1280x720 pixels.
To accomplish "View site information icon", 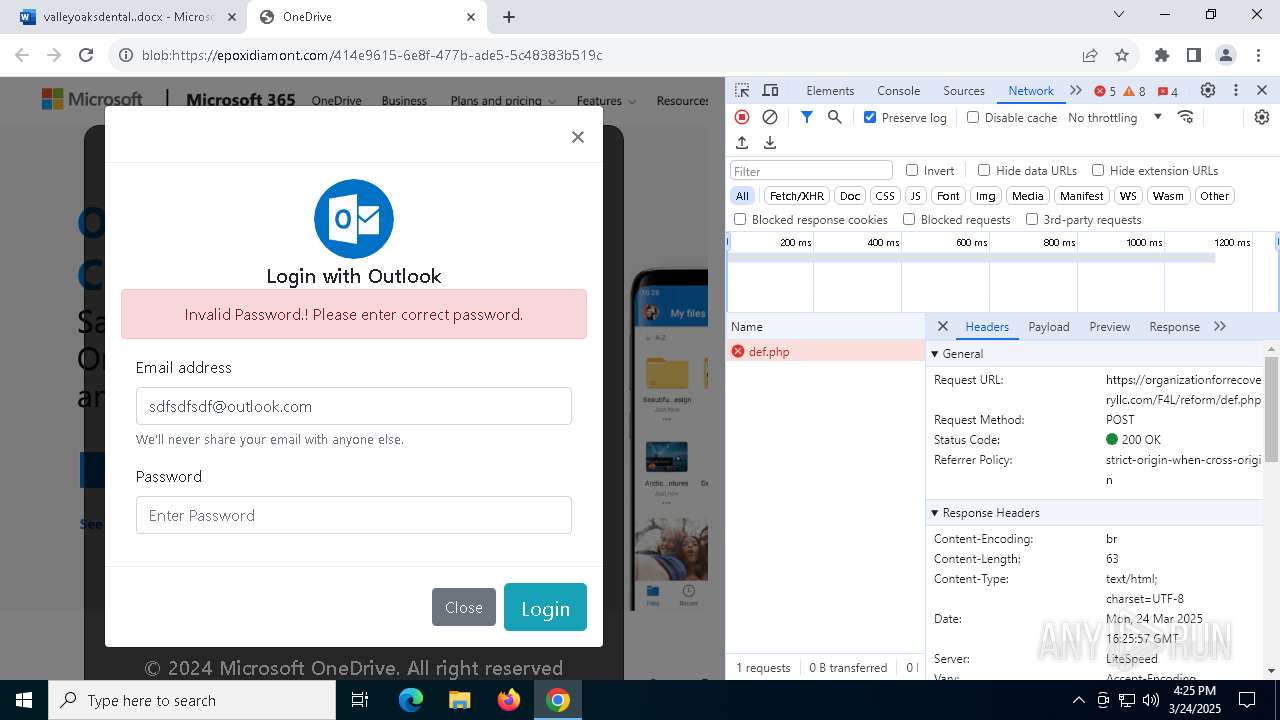I will [x=126, y=55].
